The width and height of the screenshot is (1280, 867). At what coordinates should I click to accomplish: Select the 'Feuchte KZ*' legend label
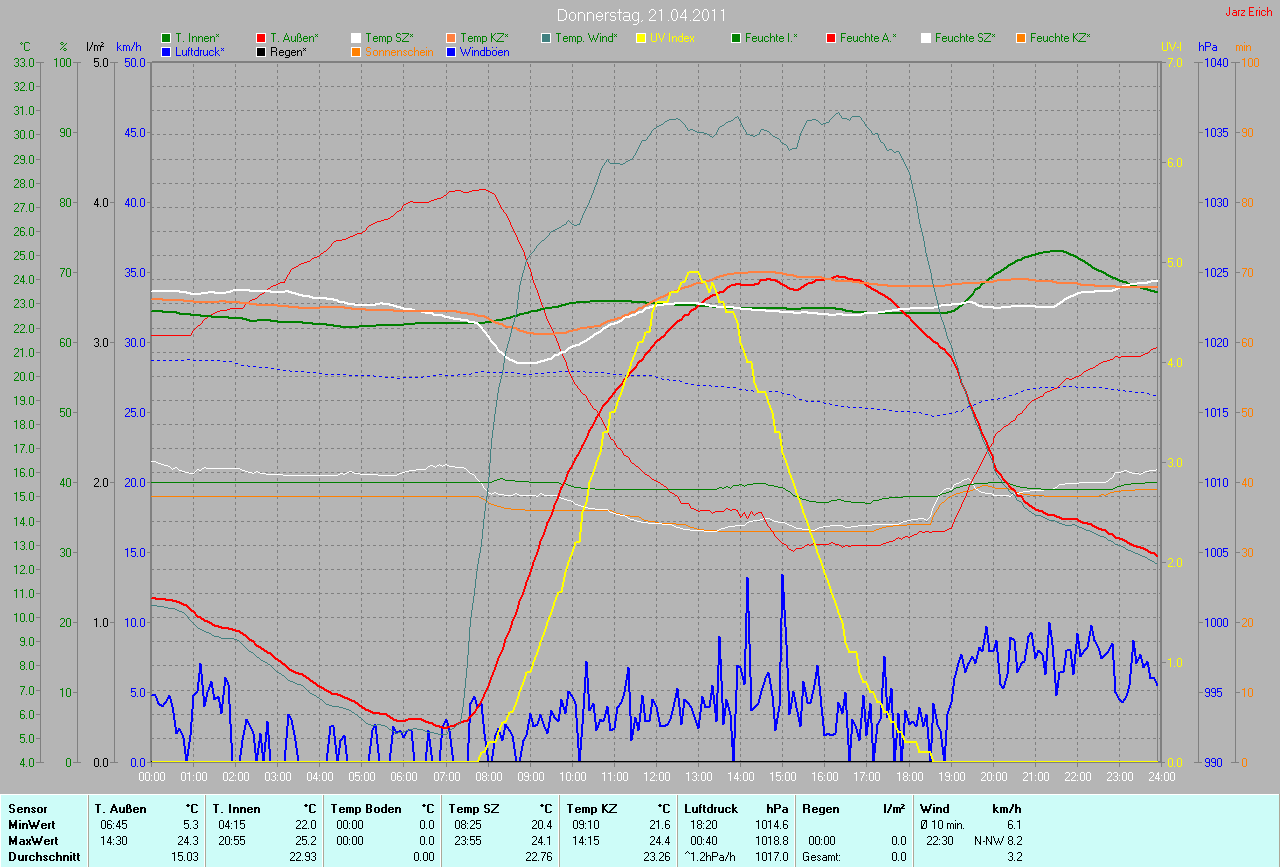(x=1060, y=37)
